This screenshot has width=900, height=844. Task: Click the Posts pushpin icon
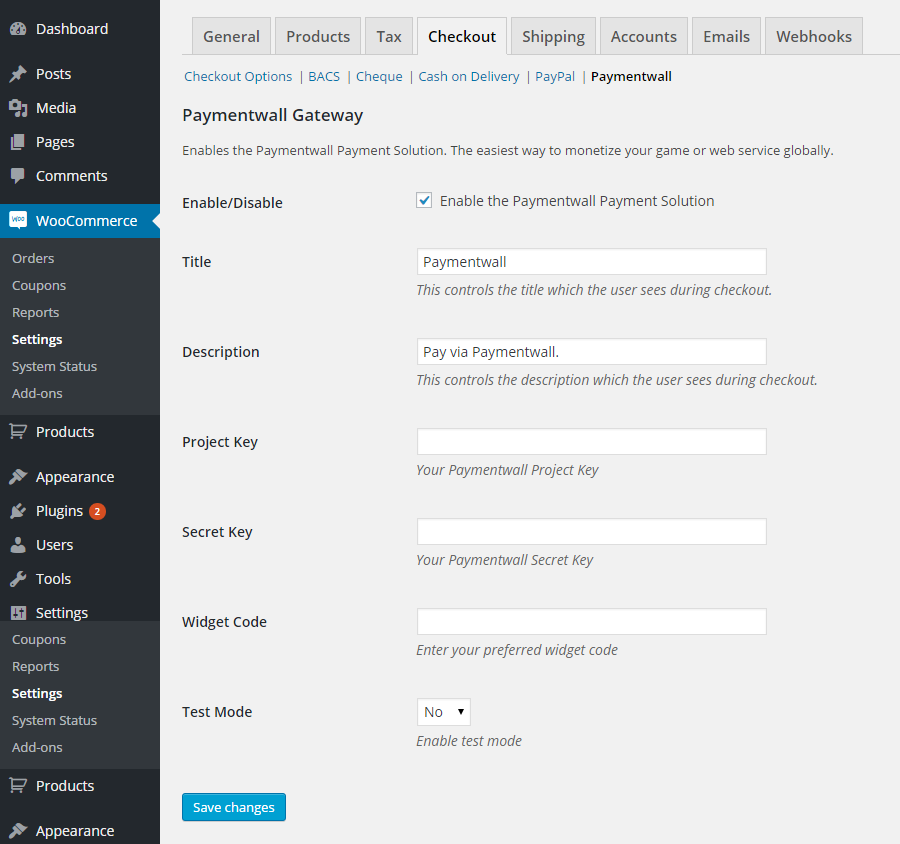pyautogui.click(x=18, y=74)
